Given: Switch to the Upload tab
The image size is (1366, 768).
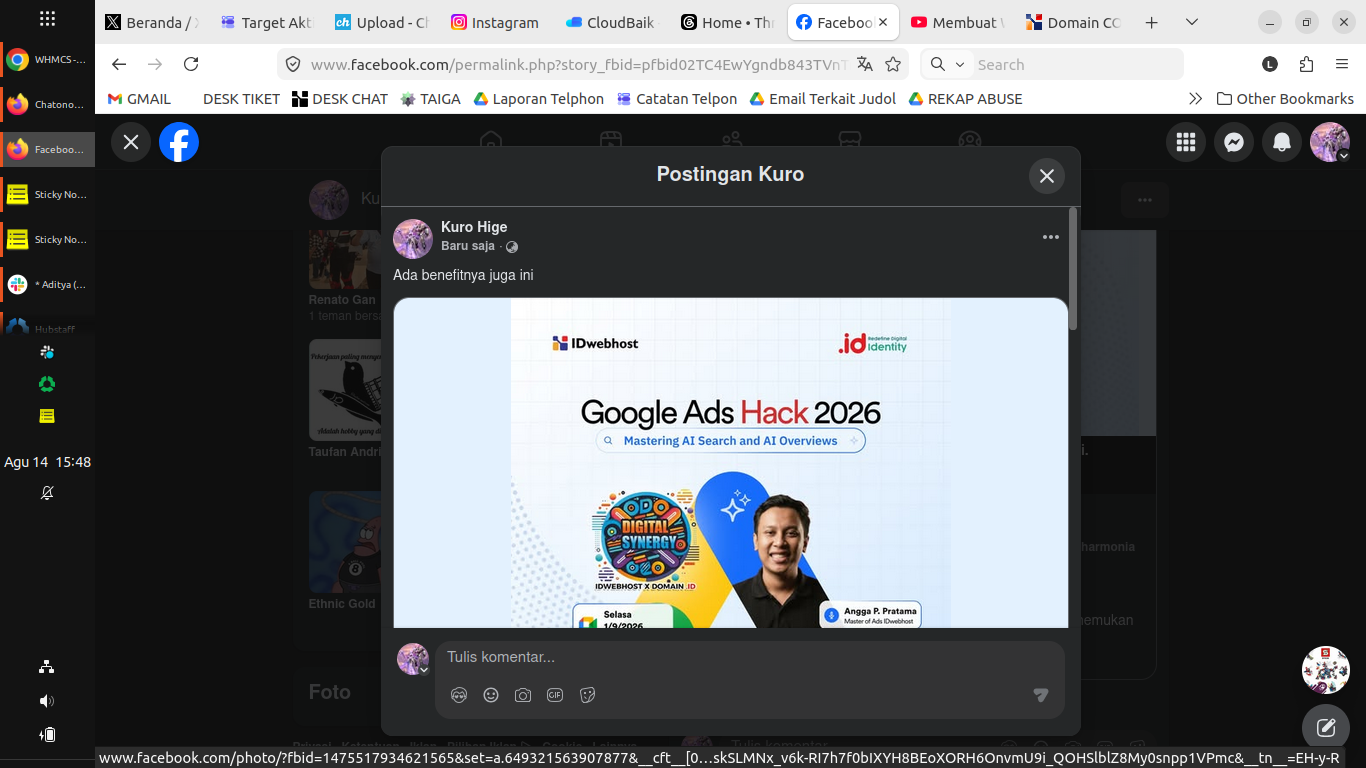Looking at the screenshot, I should click(x=382, y=22).
